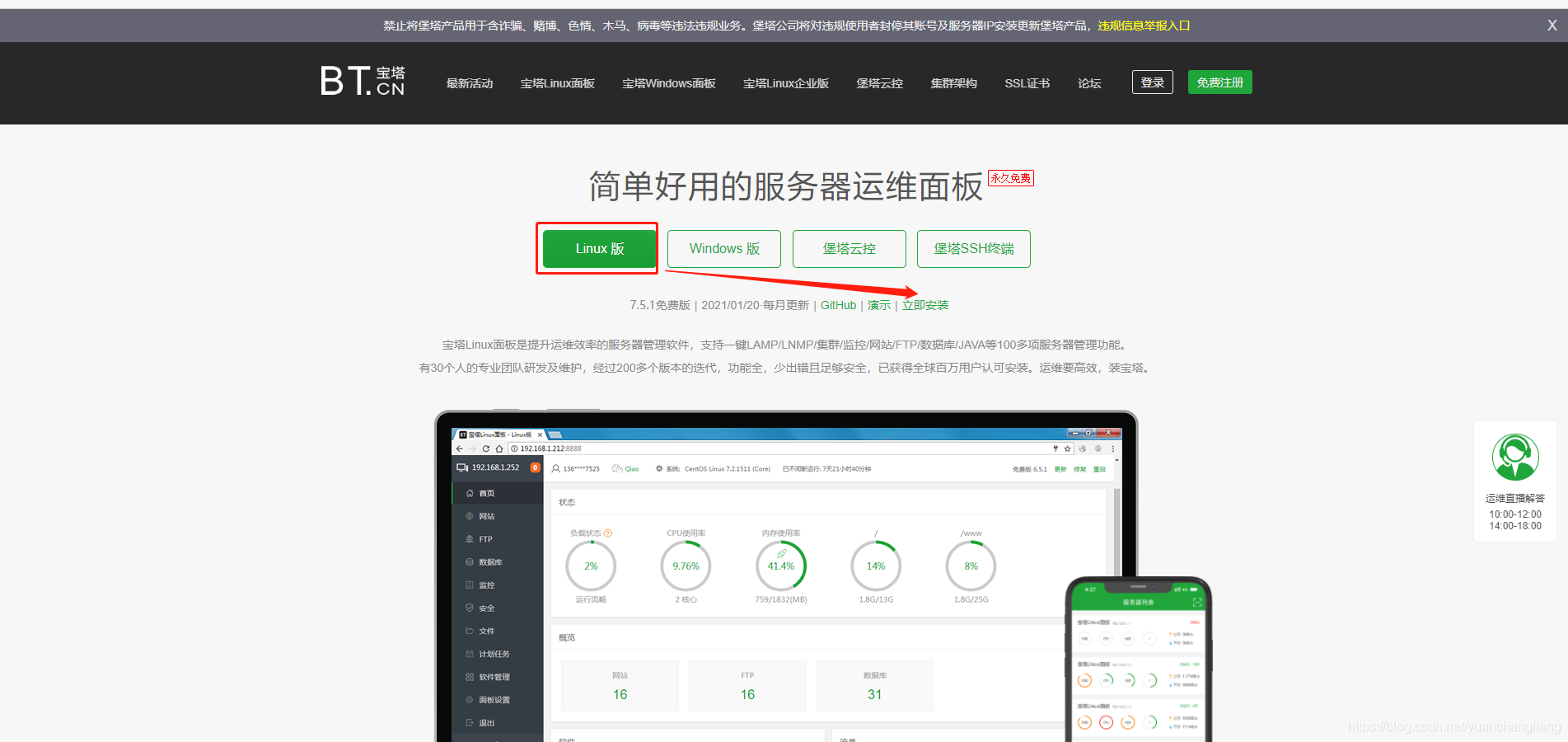Click the 免费注册 button
This screenshot has width=1568, height=742.
pos(1220,82)
